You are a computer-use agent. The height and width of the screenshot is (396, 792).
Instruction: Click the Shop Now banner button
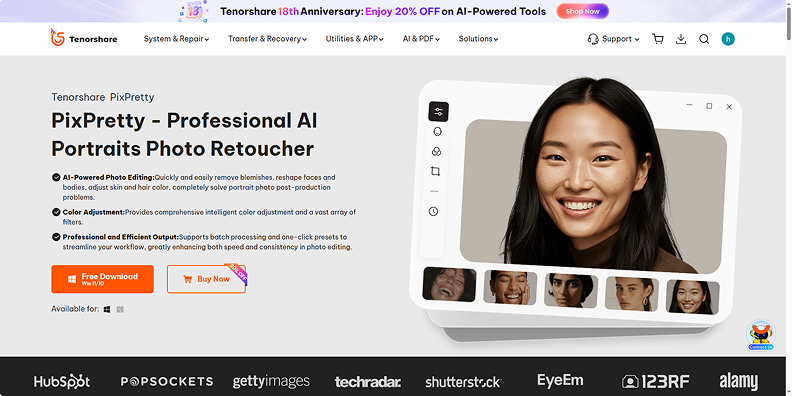(x=582, y=11)
